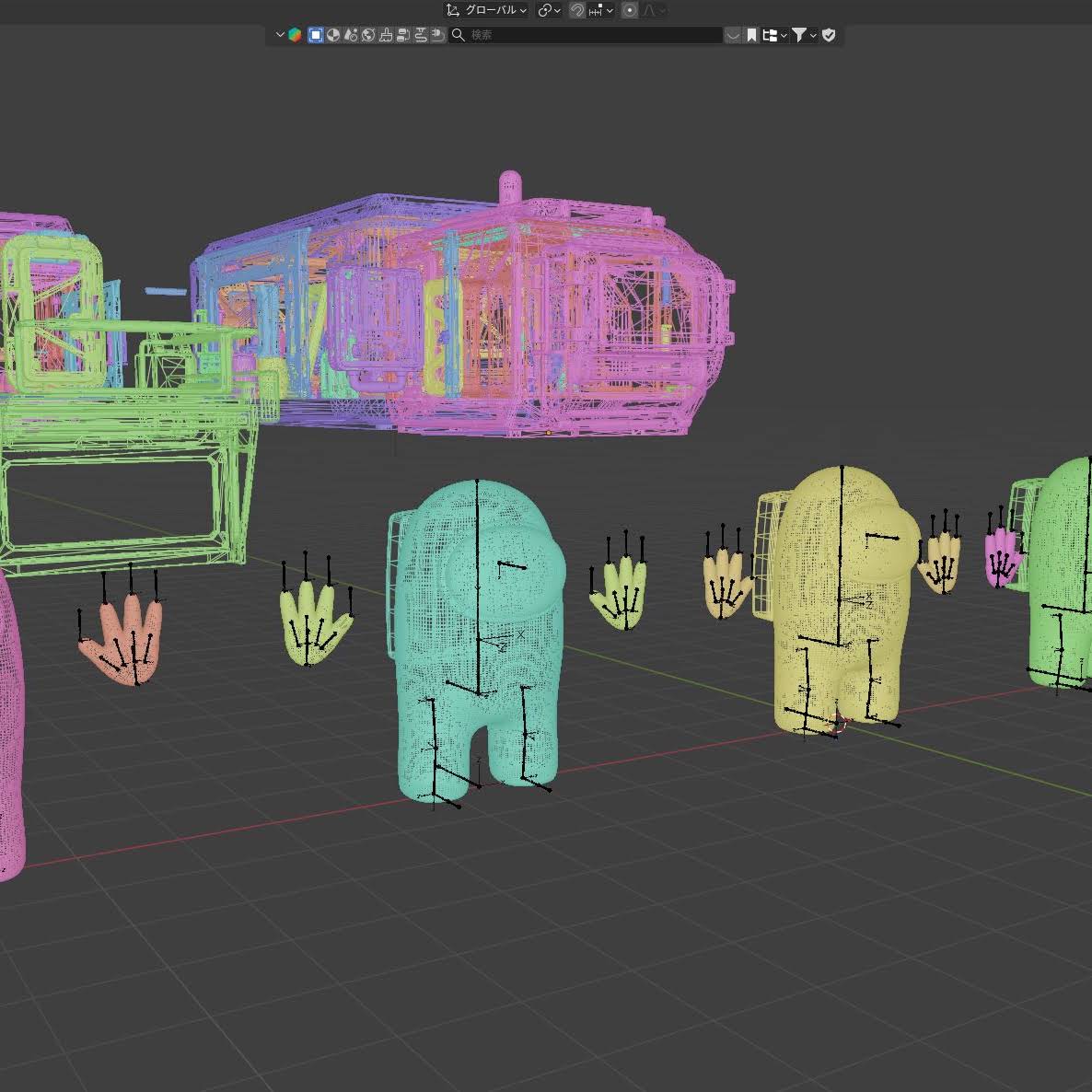Toggle proportional editing
Viewport: 1092px width, 1092px height.
pos(629,10)
